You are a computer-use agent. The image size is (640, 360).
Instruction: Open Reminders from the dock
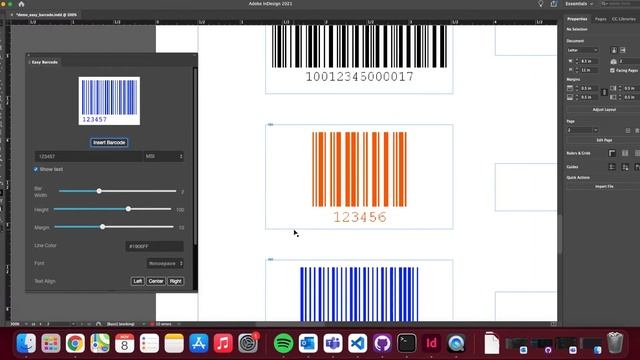(149, 343)
